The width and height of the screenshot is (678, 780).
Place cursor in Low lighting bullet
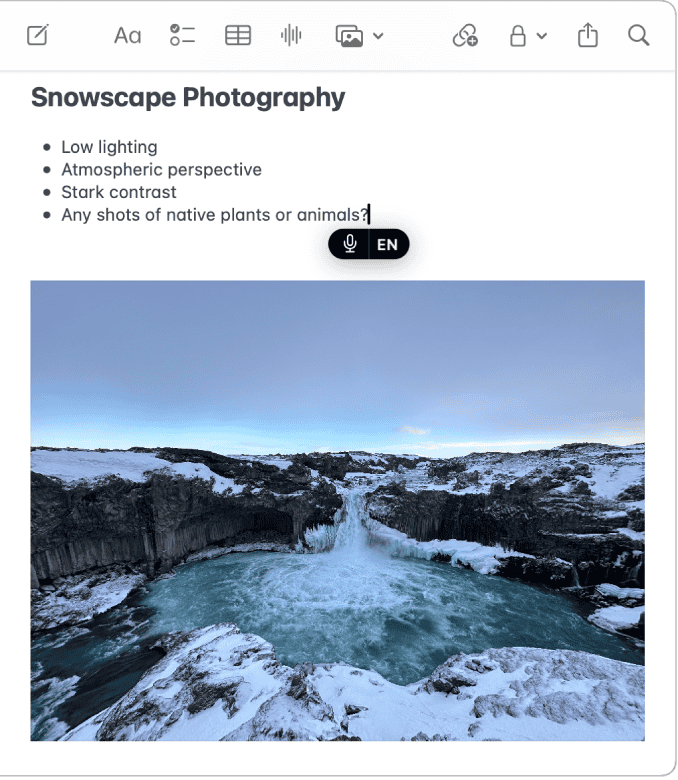coord(109,147)
